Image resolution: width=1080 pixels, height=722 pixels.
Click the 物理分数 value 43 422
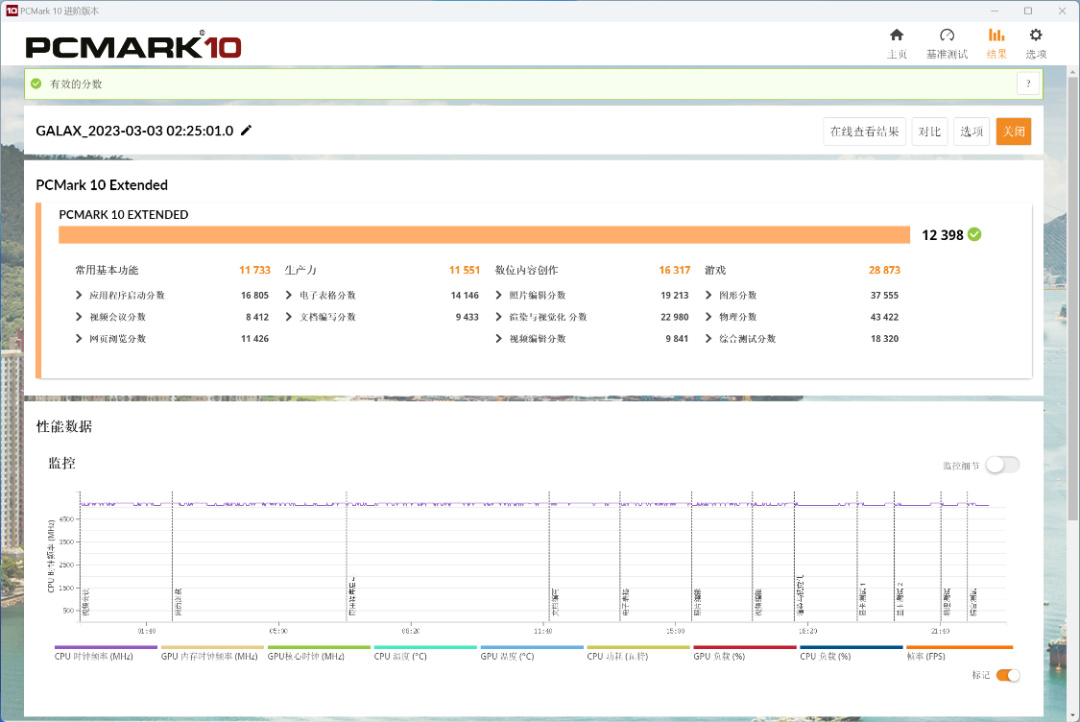884,317
